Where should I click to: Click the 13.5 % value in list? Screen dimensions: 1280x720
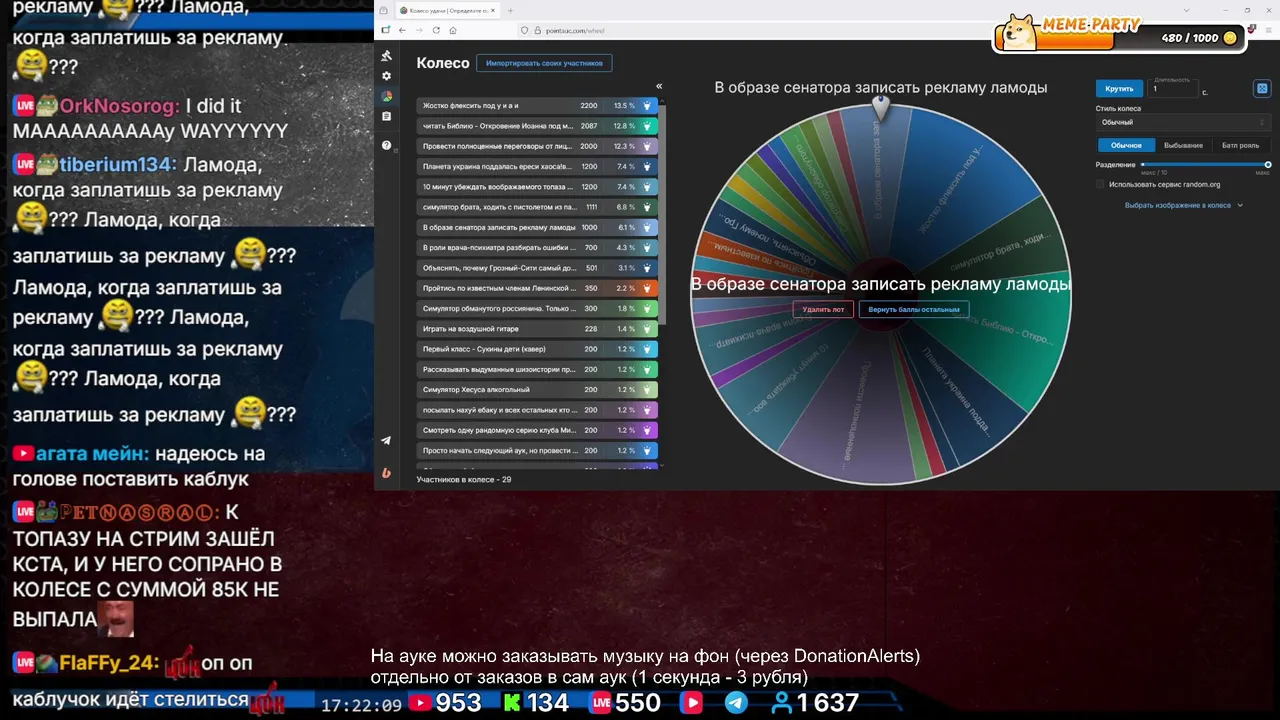tap(624, 105)
